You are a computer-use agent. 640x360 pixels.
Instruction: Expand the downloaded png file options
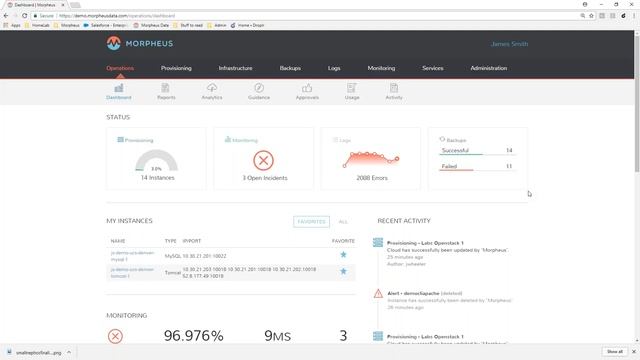click(x=69, y=352)
